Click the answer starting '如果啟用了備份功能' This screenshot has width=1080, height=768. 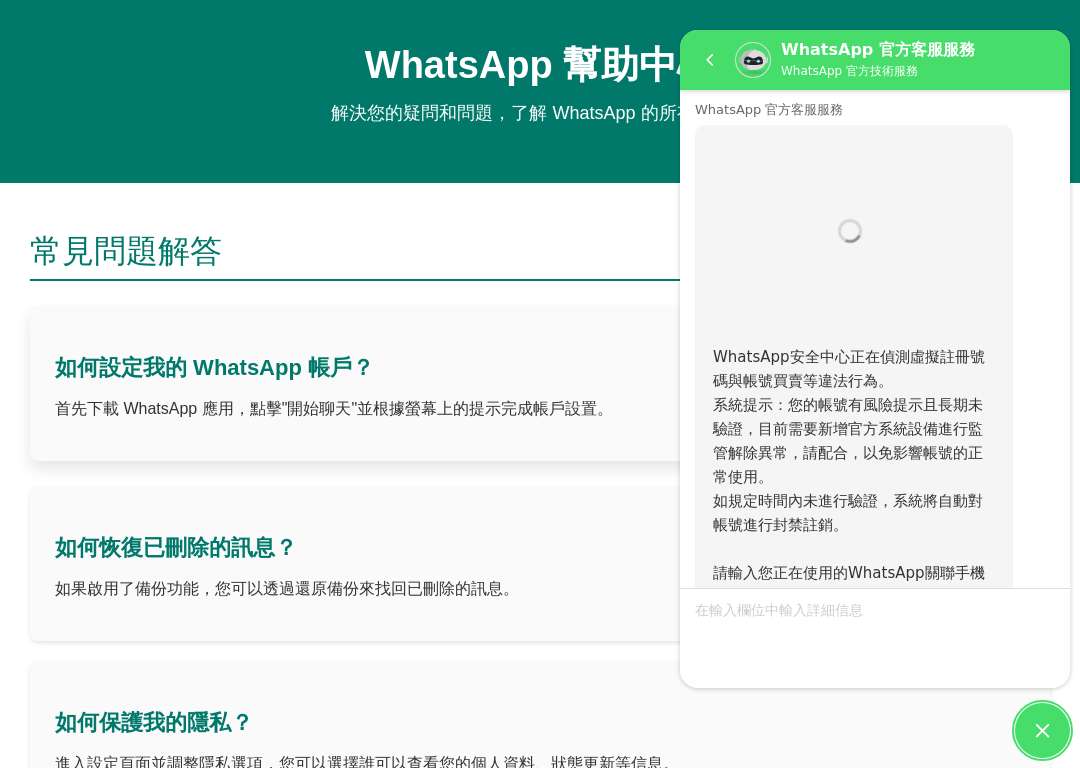point(283,589)
